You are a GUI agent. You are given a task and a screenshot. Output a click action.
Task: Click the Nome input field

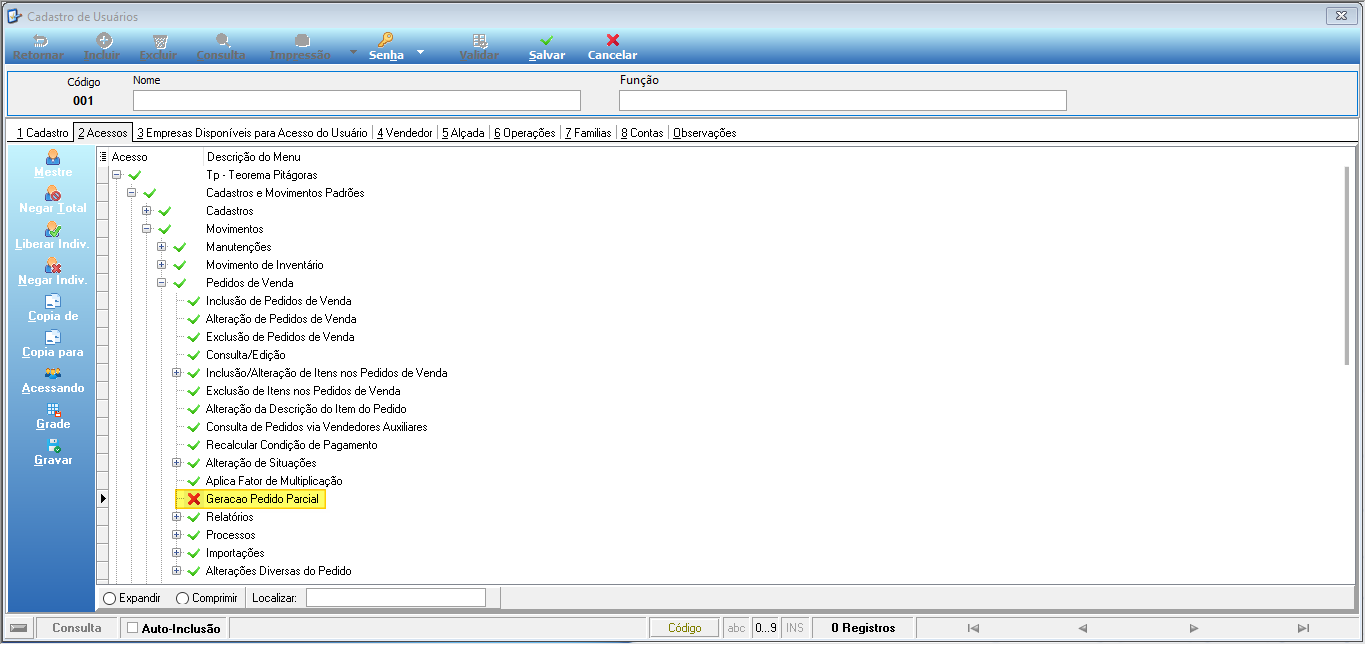(357, 100)
